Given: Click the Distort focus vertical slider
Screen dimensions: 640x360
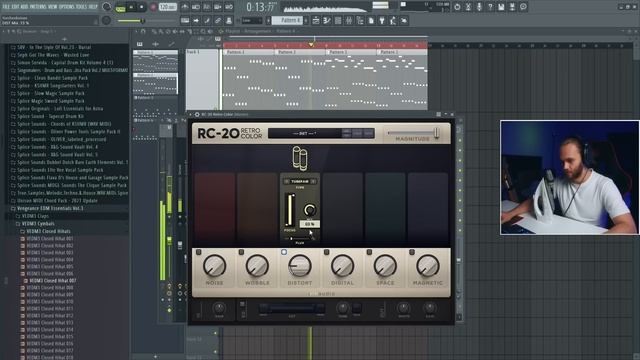Looking at the screenshot, I should [x=290, y=210].
